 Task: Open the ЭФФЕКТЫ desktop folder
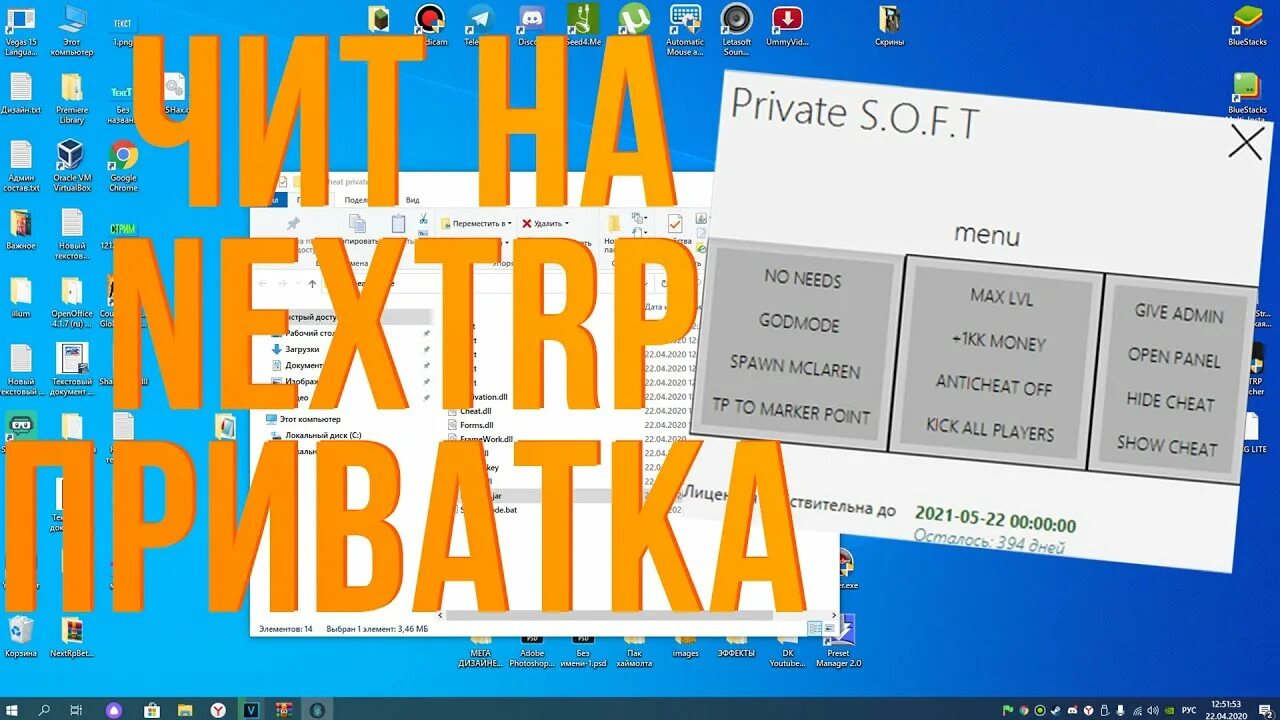[737, 646]
